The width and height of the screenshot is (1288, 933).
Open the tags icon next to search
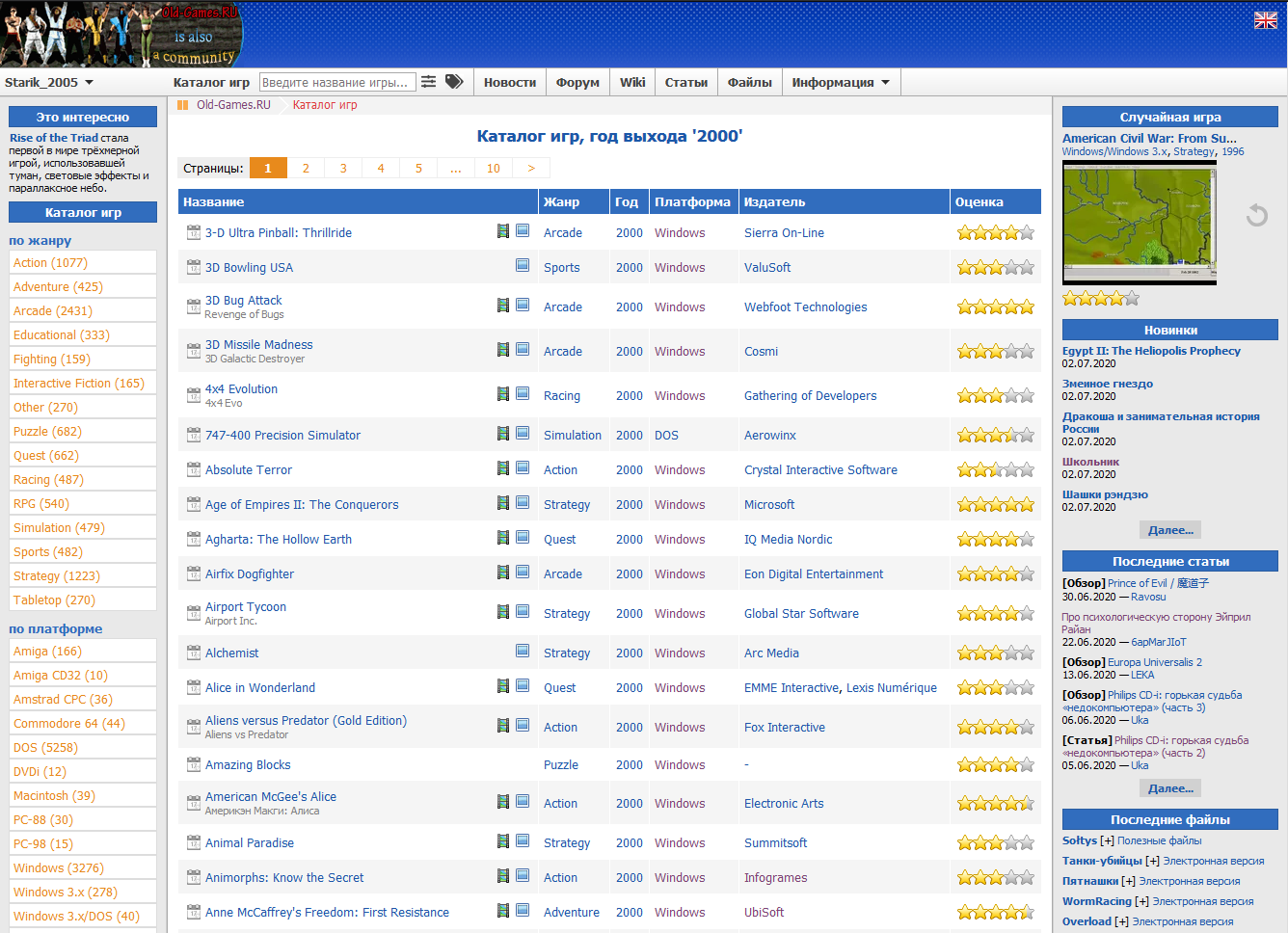coord(454,82)
